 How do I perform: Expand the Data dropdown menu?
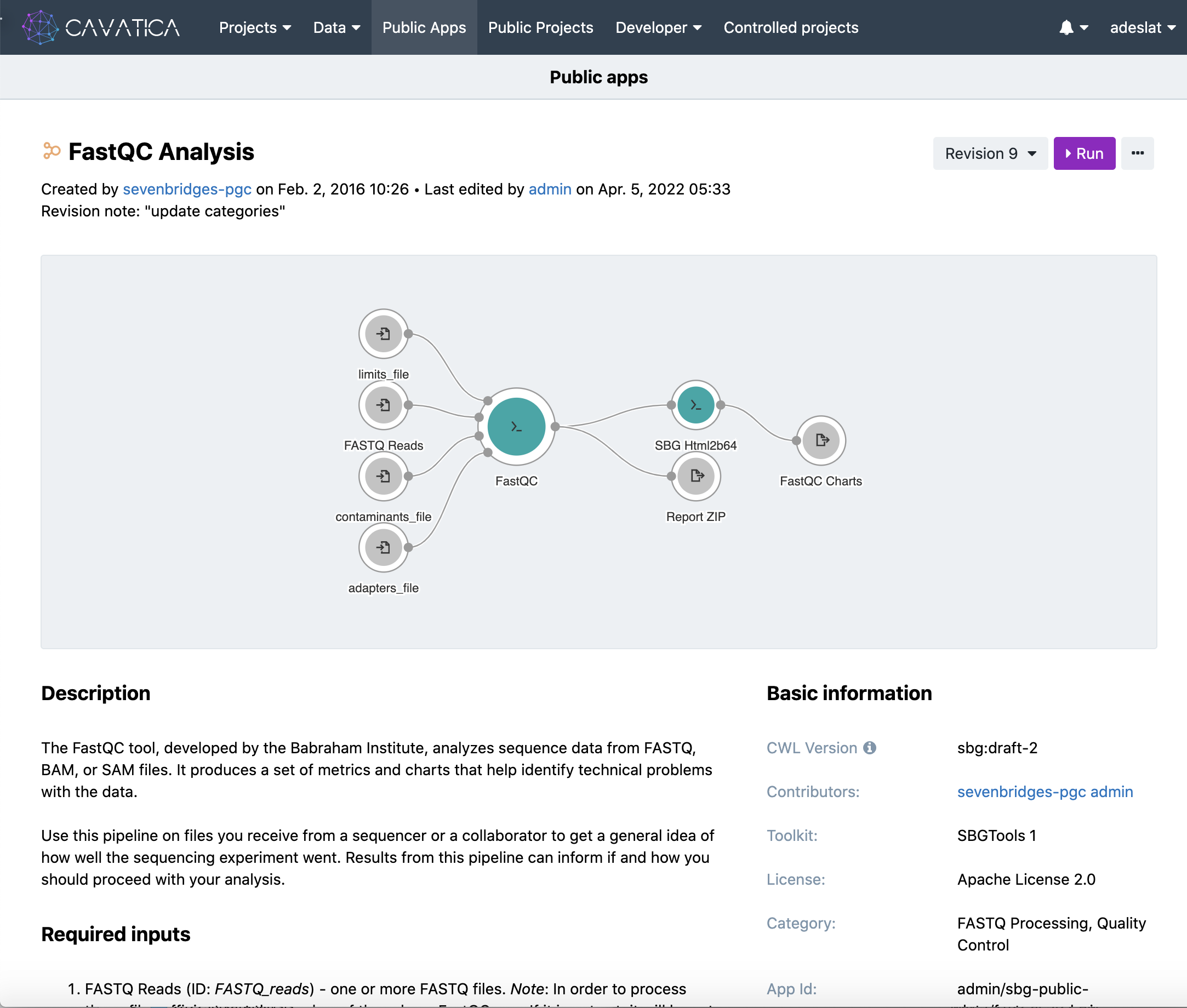[336, 27]
